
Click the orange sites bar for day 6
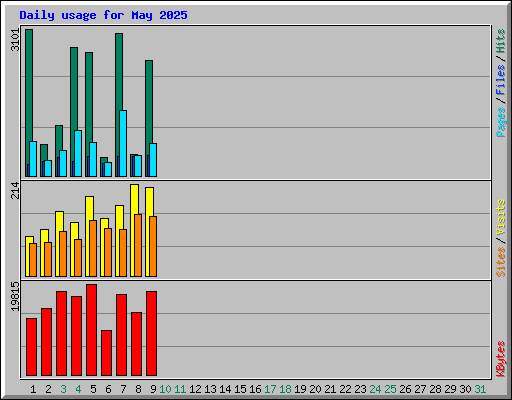click(x=108, y=252)
